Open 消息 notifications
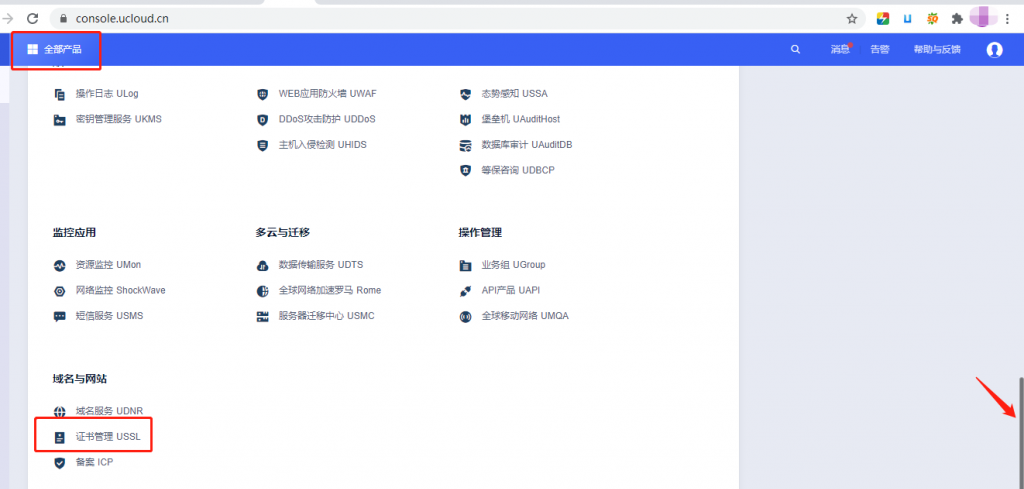Viewport: 1024px width, 489px height. [x=840, y=49]
